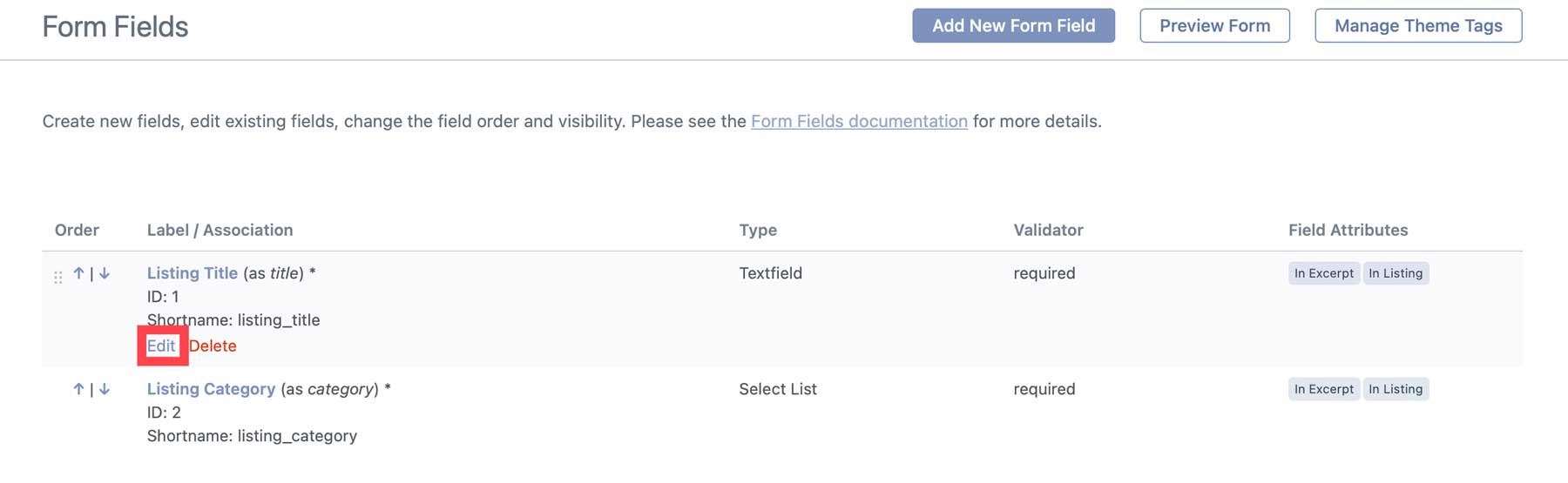Viewport: 1568px width, 483px height.
Task: Open the Listing Title field link
Action: [192, 273]
